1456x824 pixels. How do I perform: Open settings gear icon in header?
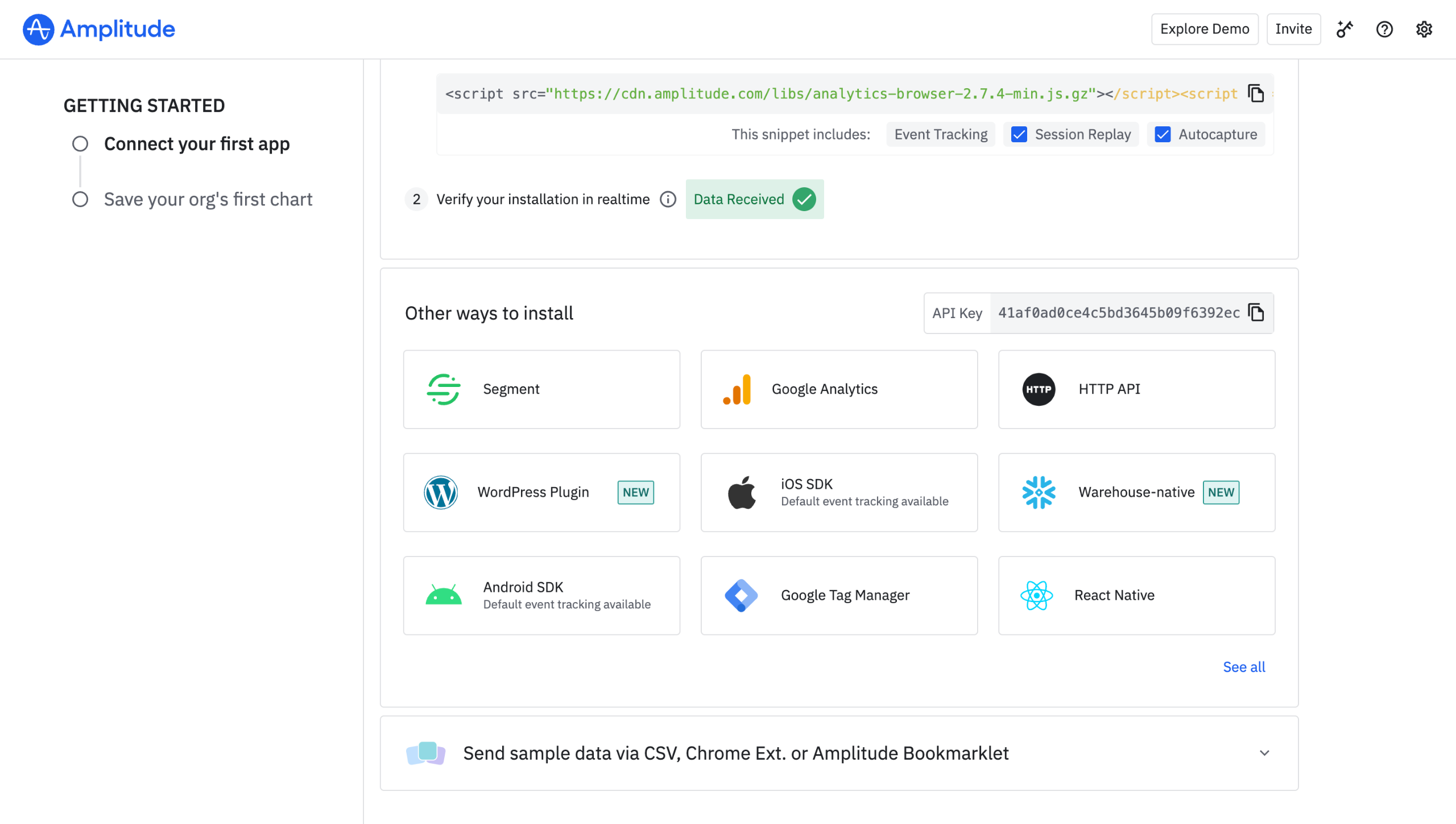pos(1424,29)
